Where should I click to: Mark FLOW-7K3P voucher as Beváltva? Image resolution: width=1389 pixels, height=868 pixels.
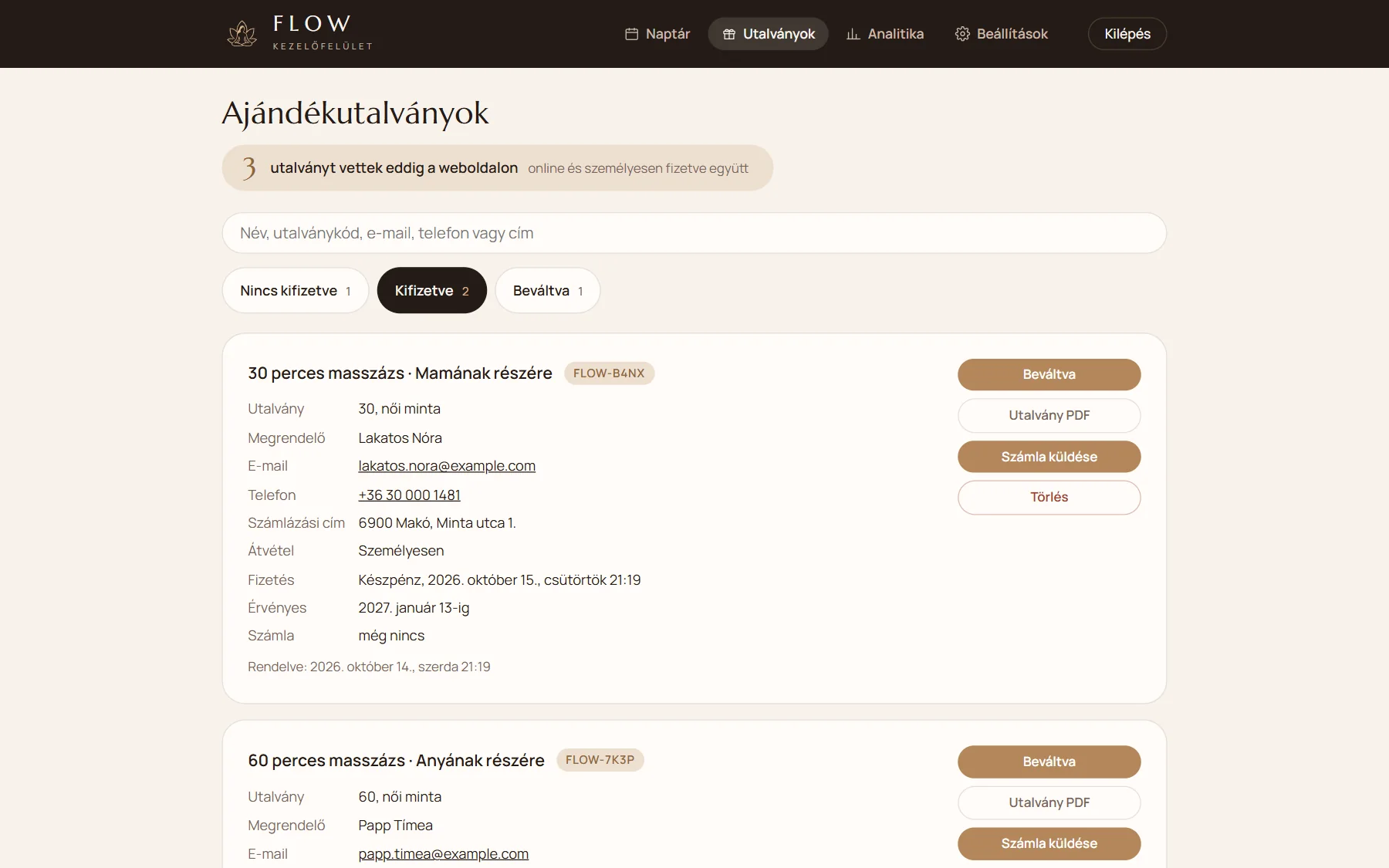(1049, 762)
